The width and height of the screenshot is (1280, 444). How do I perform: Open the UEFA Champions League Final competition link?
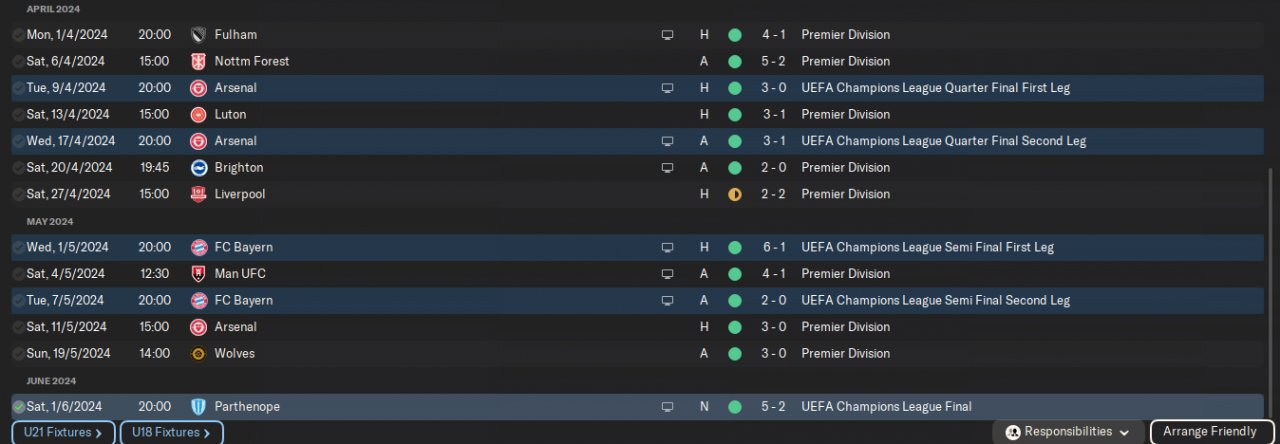[x=886, y=407]
